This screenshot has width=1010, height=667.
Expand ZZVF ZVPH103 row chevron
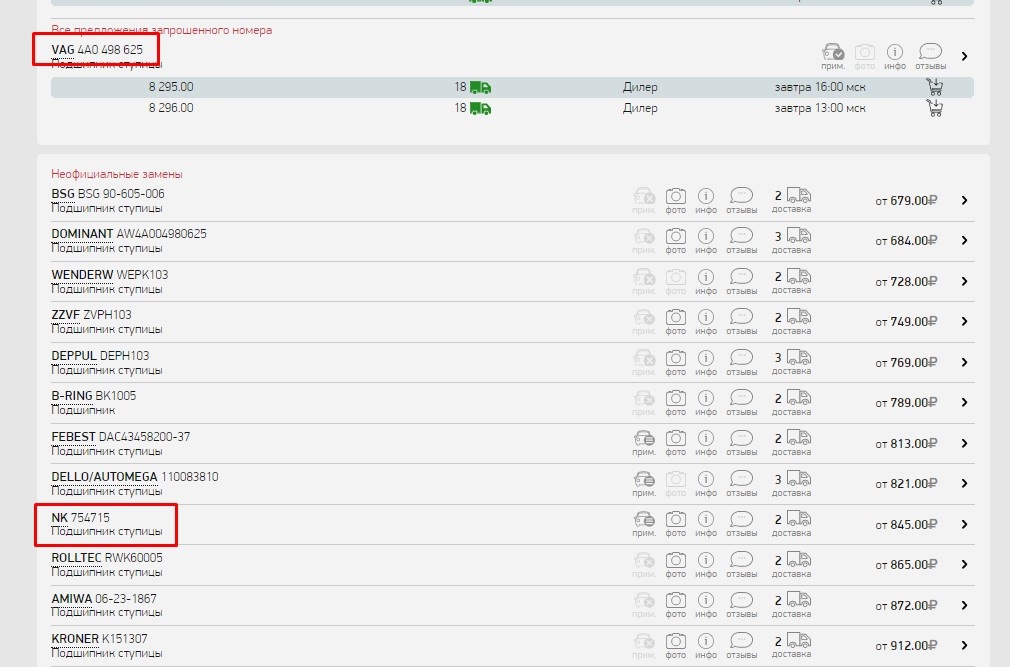pyautogui.click(x=964, y=321)
